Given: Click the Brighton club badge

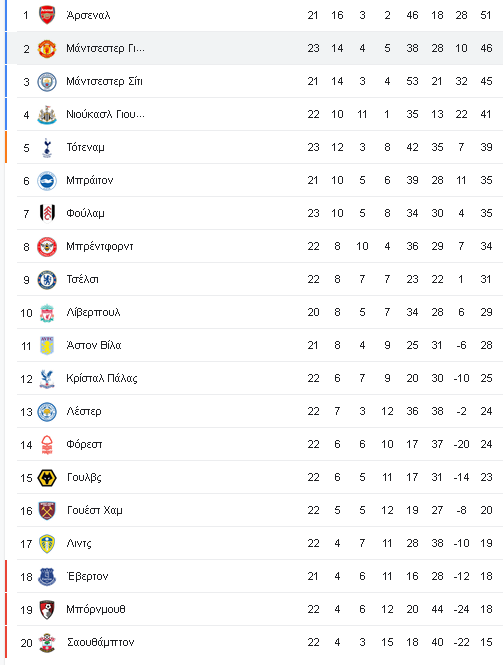Looking at the screenshot, I should [47, 181].
